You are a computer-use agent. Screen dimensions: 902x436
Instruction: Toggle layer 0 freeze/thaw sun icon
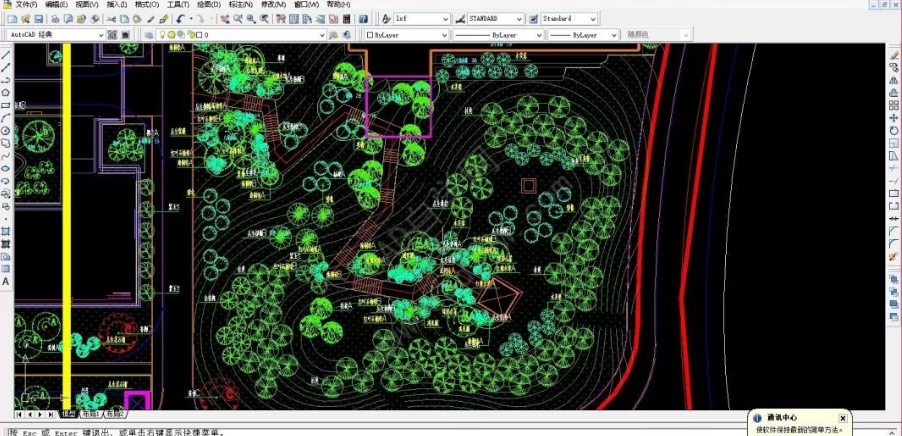pos(171,35)
